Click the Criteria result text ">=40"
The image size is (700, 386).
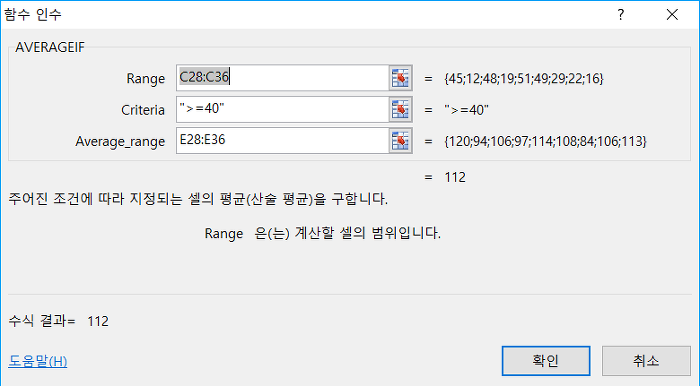pos(467,110)
